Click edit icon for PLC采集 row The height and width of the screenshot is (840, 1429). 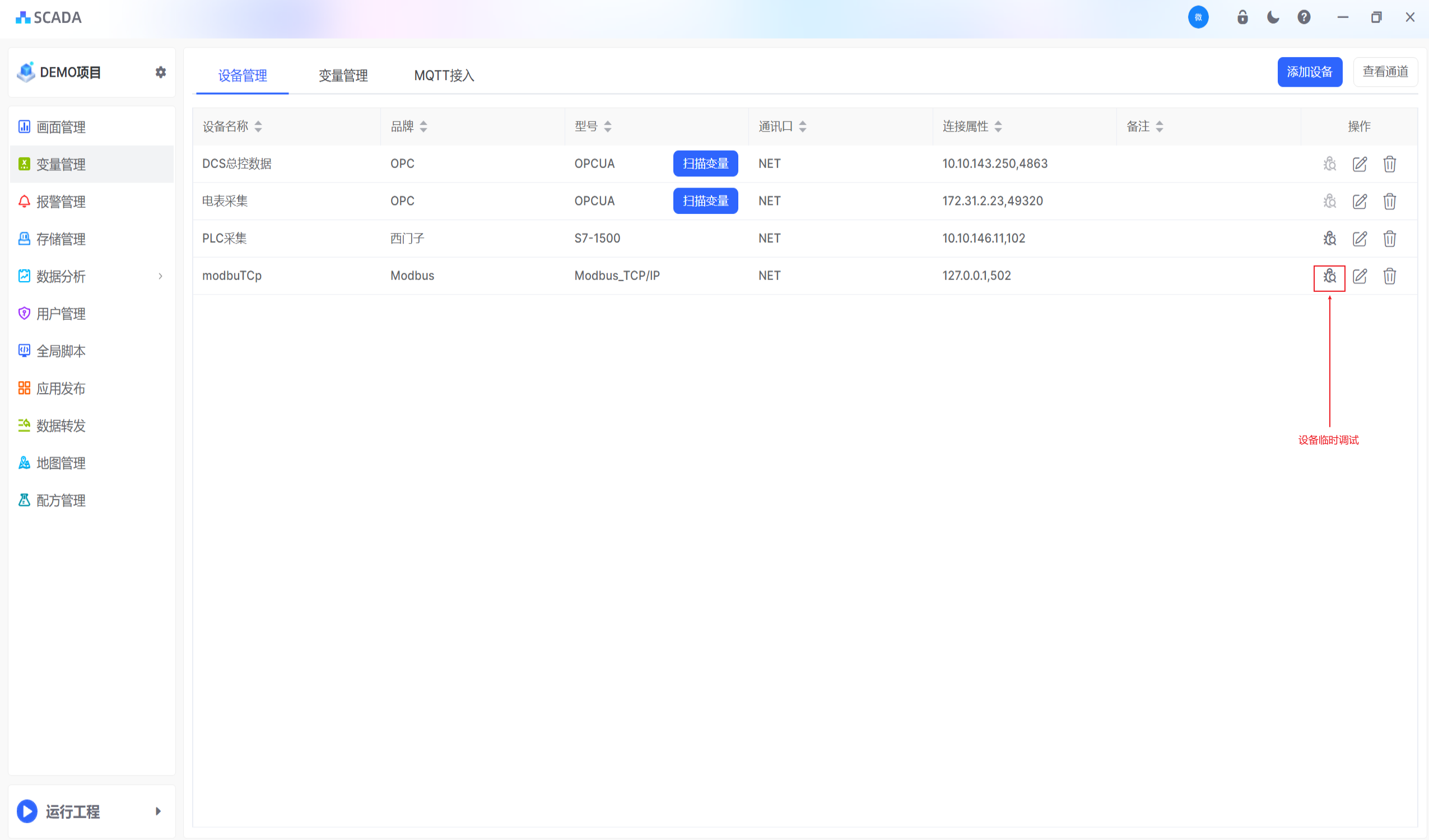point(1359,239)
